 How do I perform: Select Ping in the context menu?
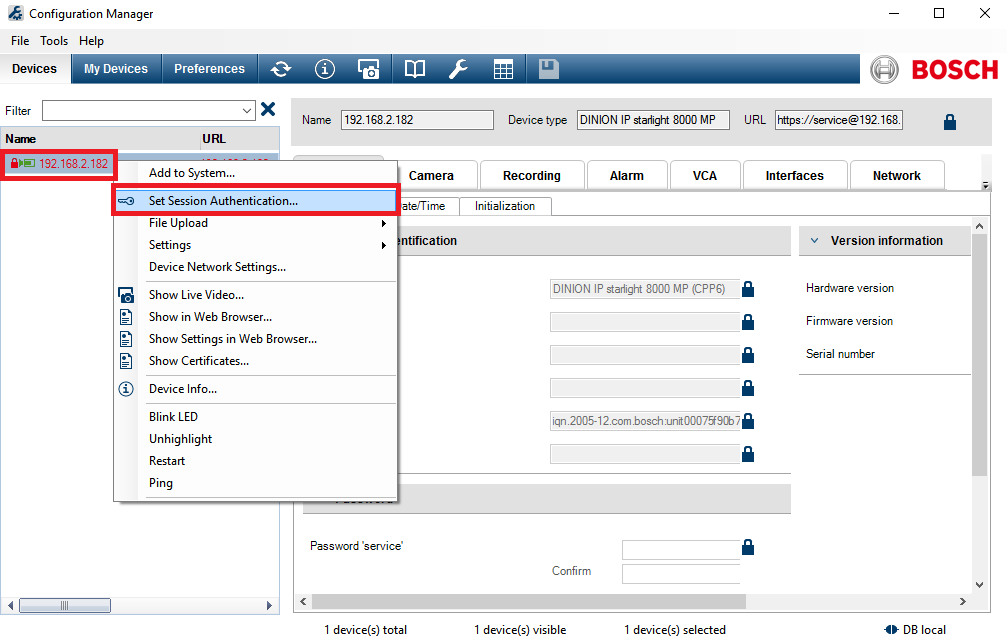[256, 483]
